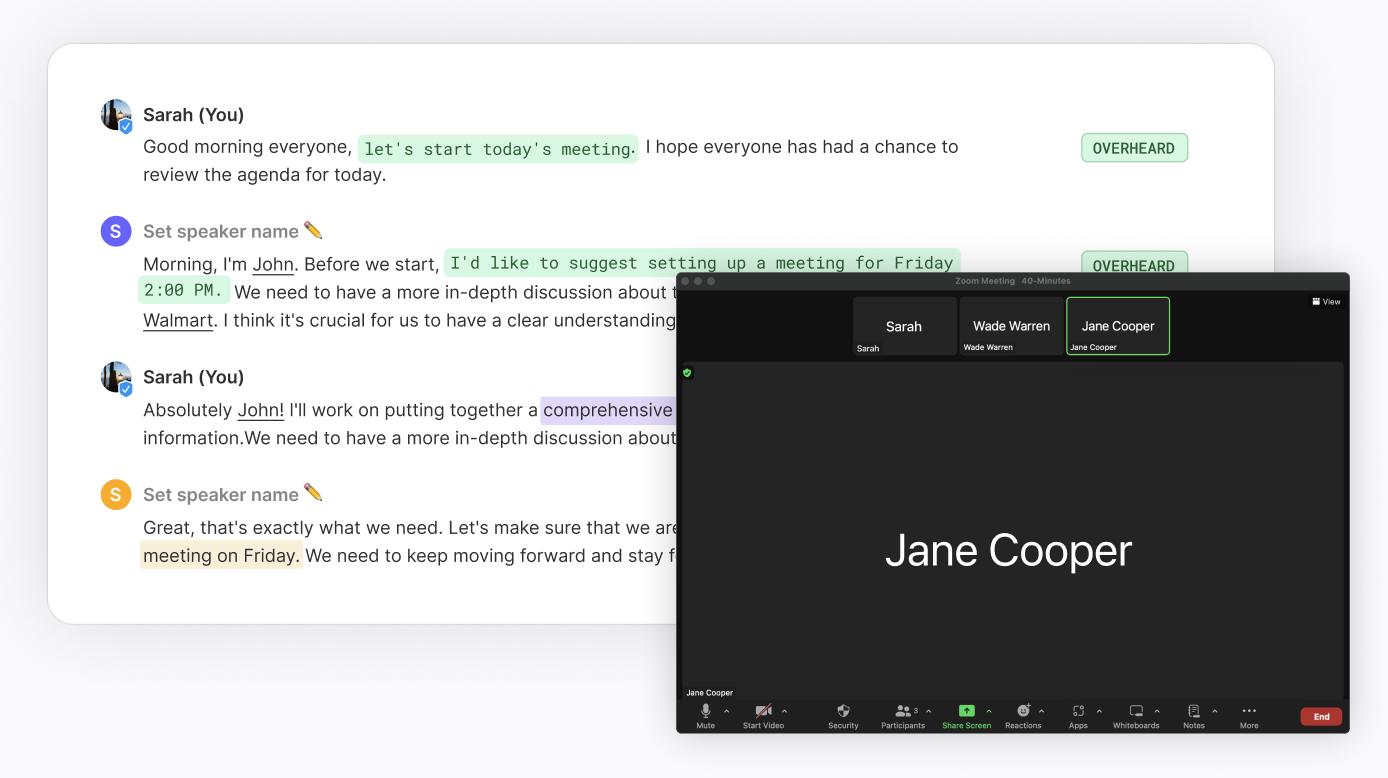Expand the arrow beside Reactions

[x=1041, y=711]
